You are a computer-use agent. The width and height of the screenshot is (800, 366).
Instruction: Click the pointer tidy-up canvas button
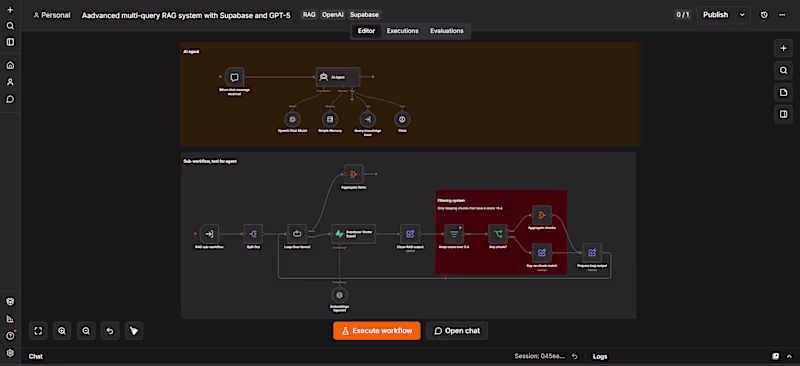coord(134,331)
